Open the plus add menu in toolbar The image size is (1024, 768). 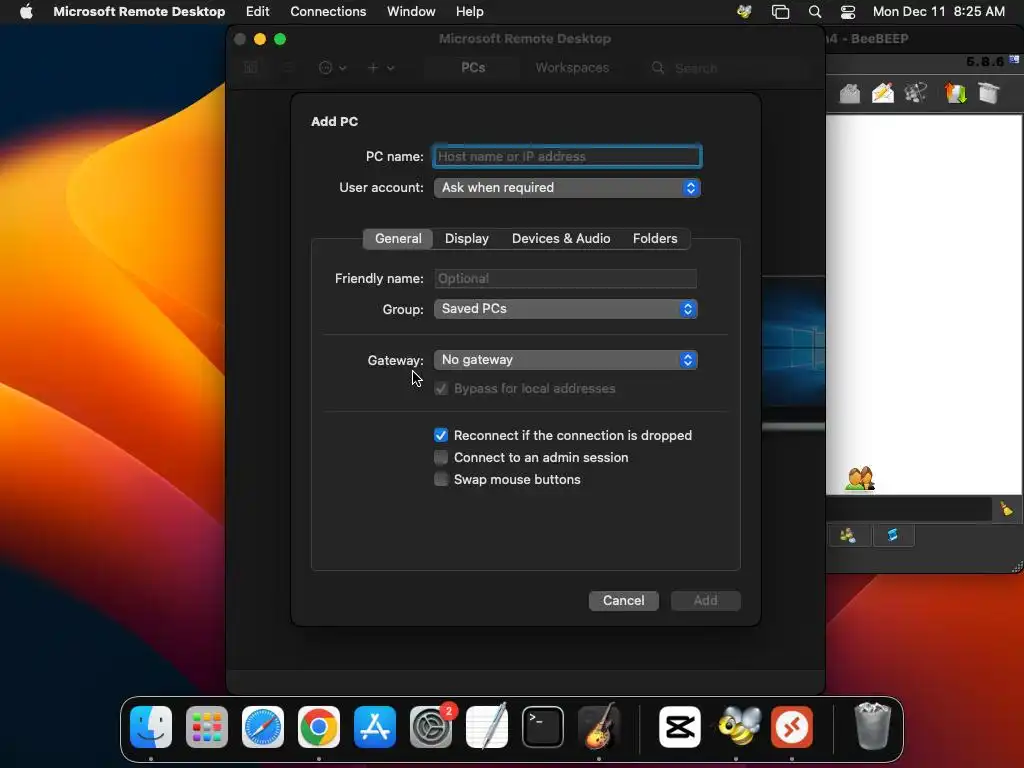click(x=381, y=68)
